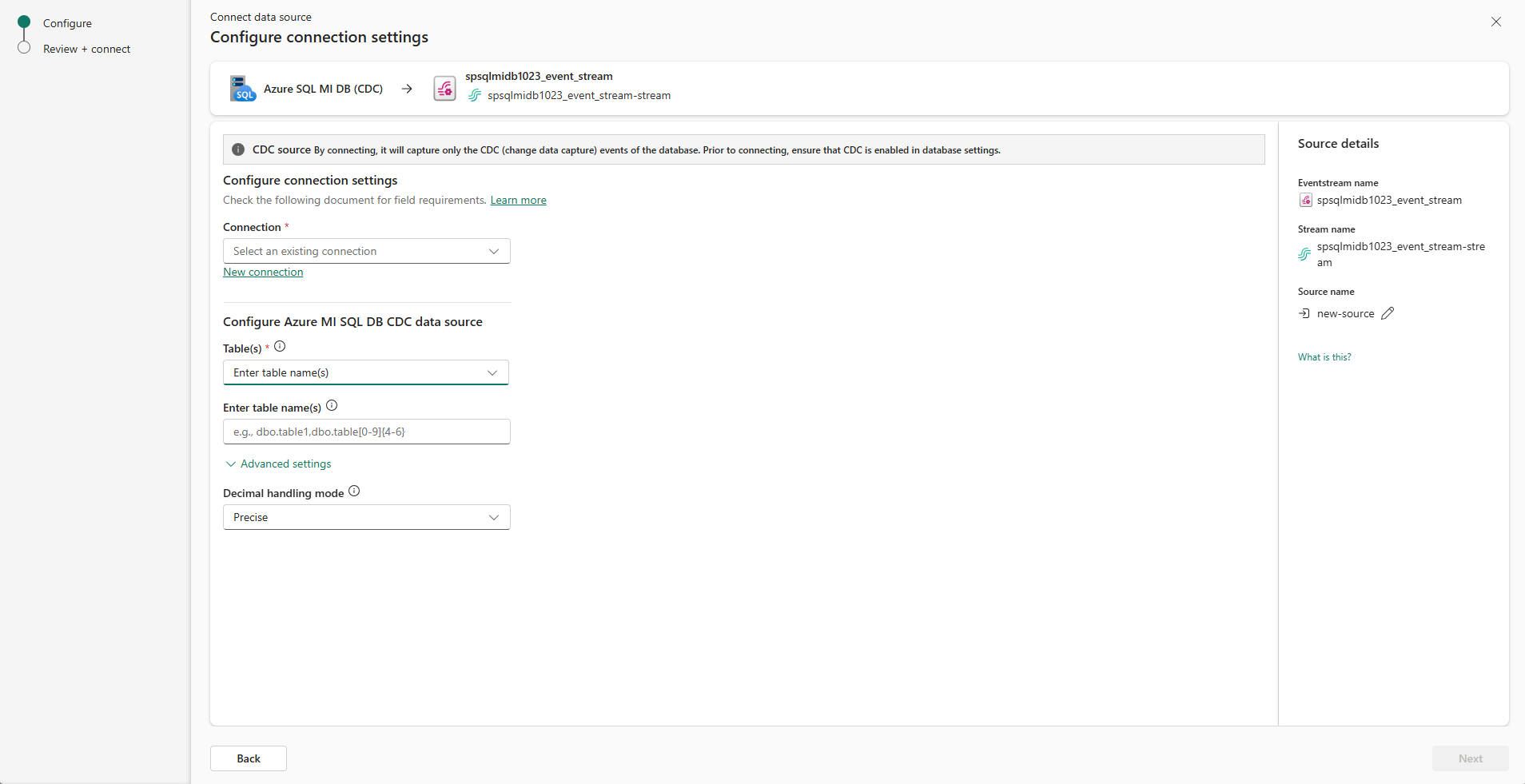Screen dimensions: 1525x784
Task: Click the Azure SQL MI DB (CDC) source icon
Action: click(x=241, y=88)
